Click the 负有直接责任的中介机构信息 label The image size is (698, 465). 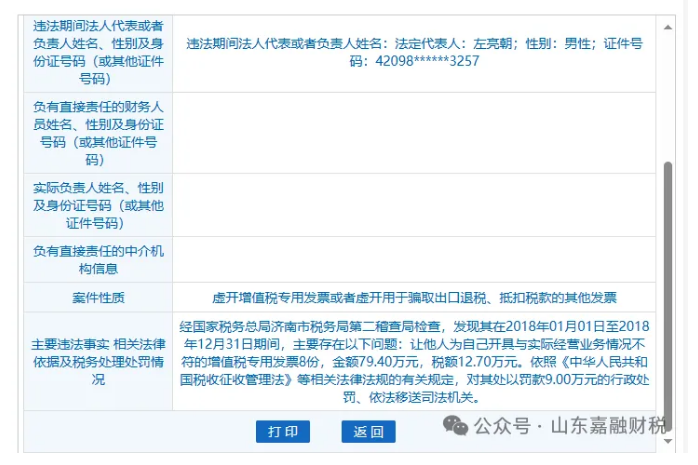[98, 260]
